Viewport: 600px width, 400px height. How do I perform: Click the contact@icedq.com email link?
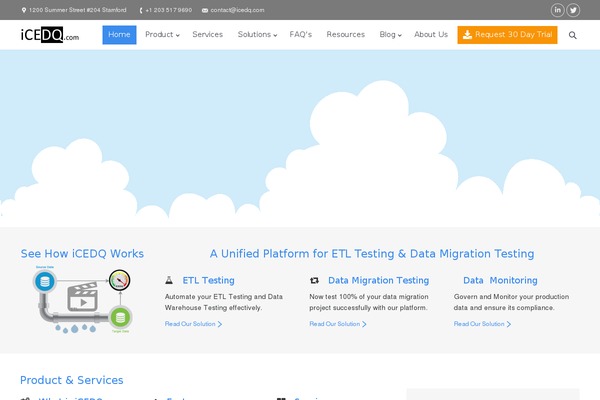[237, 10]
